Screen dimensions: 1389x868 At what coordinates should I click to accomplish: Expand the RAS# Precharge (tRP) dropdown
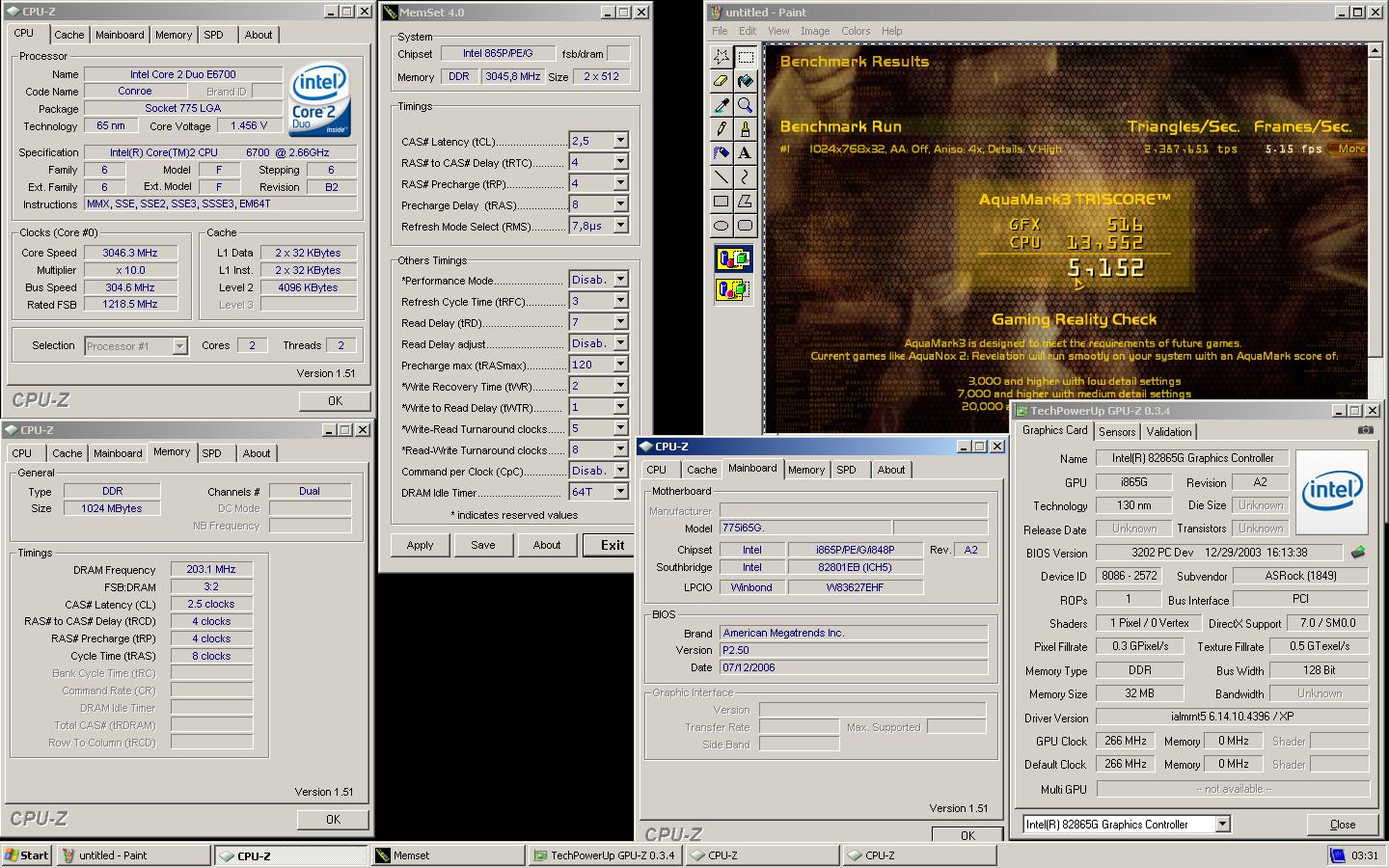pyautogui.click(x=620, y=183)
